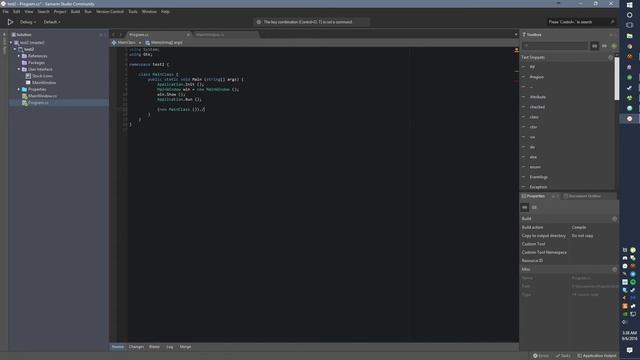Select the MainWindow designer item under User Interface
Image resolution: width=640 pixels, height=360 pixels.
tap(44, 83)
